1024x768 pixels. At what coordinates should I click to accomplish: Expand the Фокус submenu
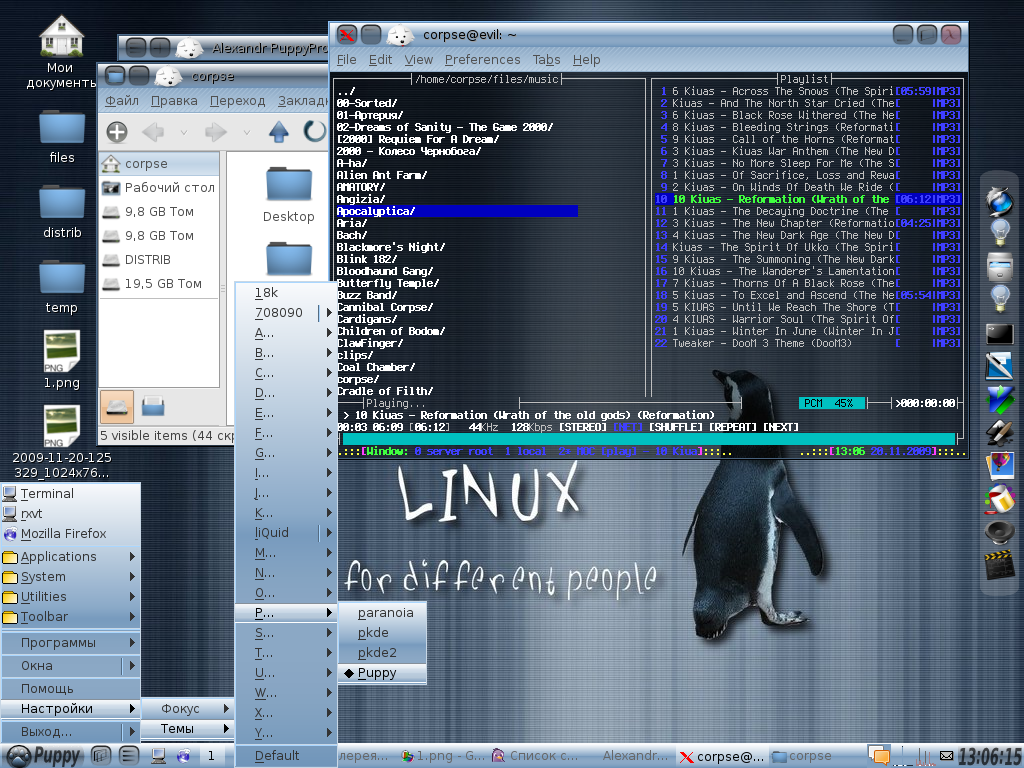point(187,709)
